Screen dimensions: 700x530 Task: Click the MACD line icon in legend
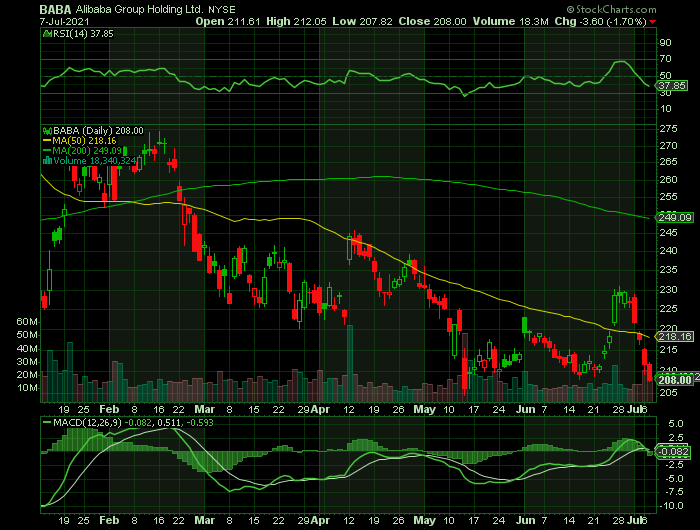coord(47,422)
